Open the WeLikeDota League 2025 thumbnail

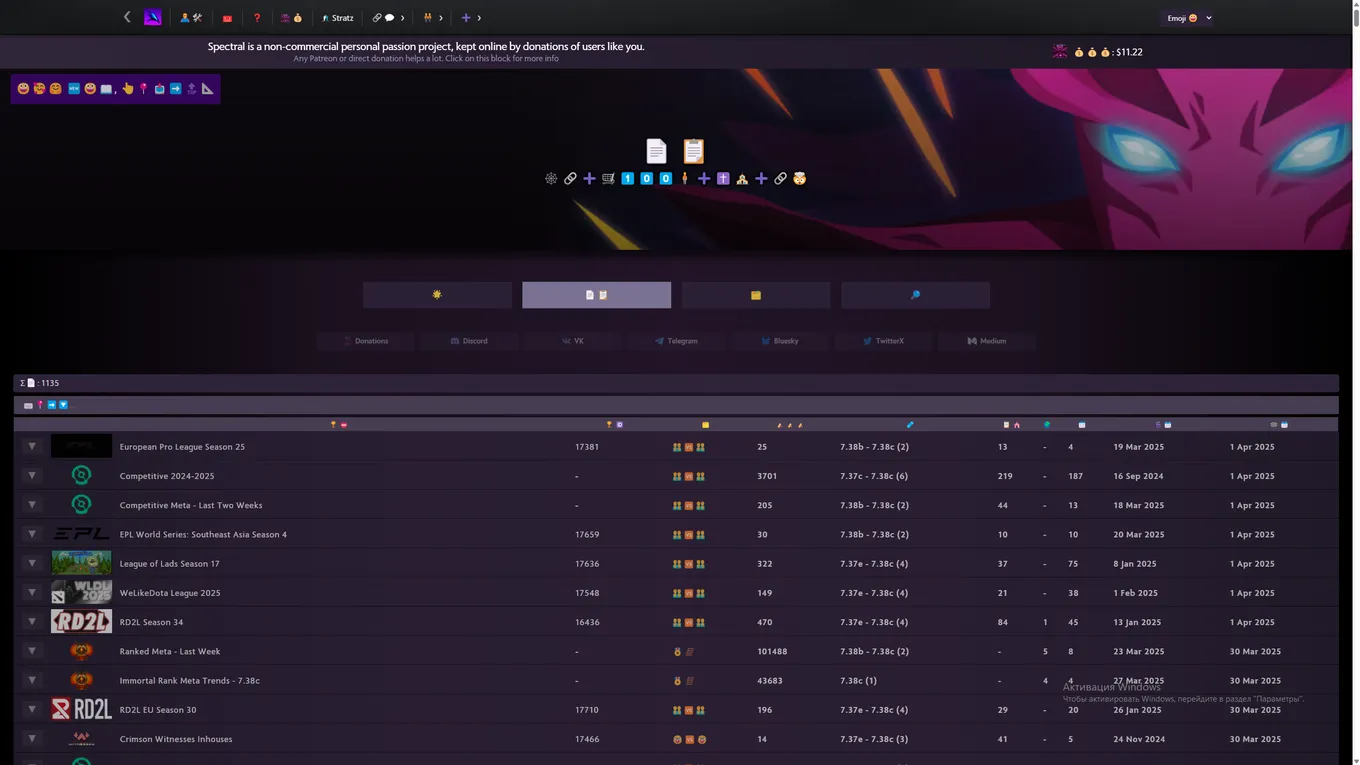81,593
